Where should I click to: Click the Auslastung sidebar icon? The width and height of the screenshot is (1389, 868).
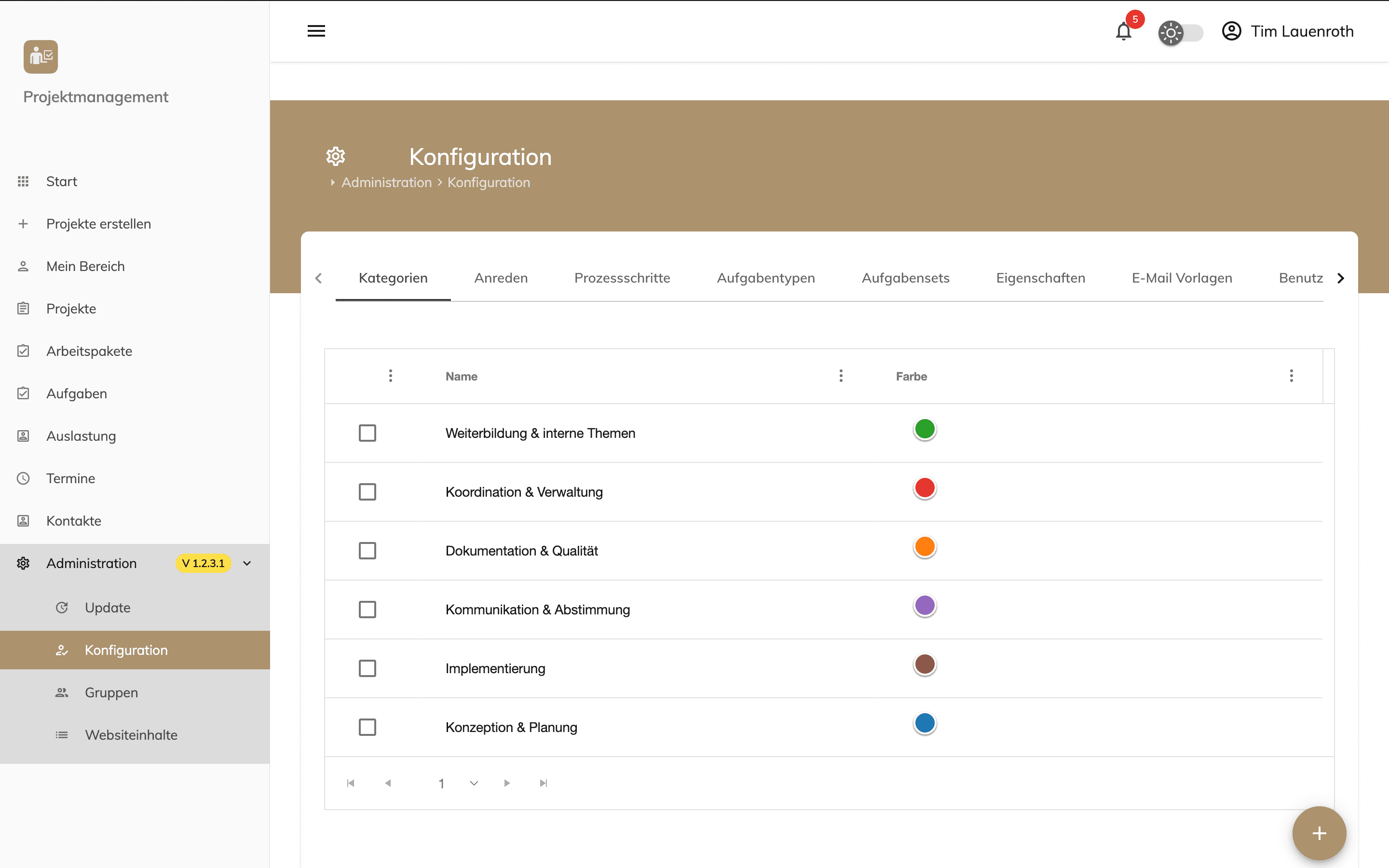[x=23, y=436]
